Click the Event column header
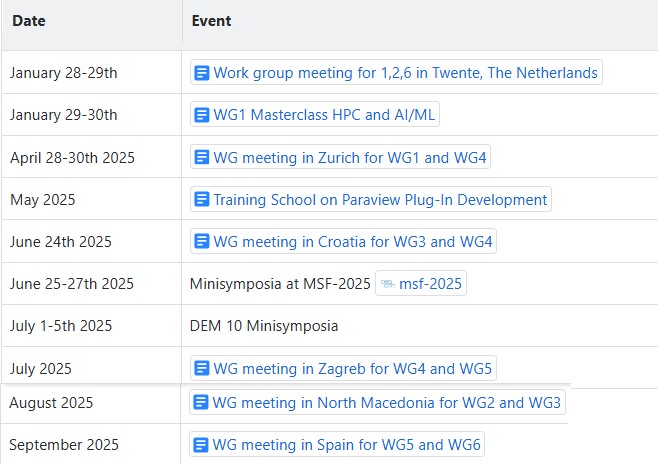Screen dimensions: 658x464 211,21
